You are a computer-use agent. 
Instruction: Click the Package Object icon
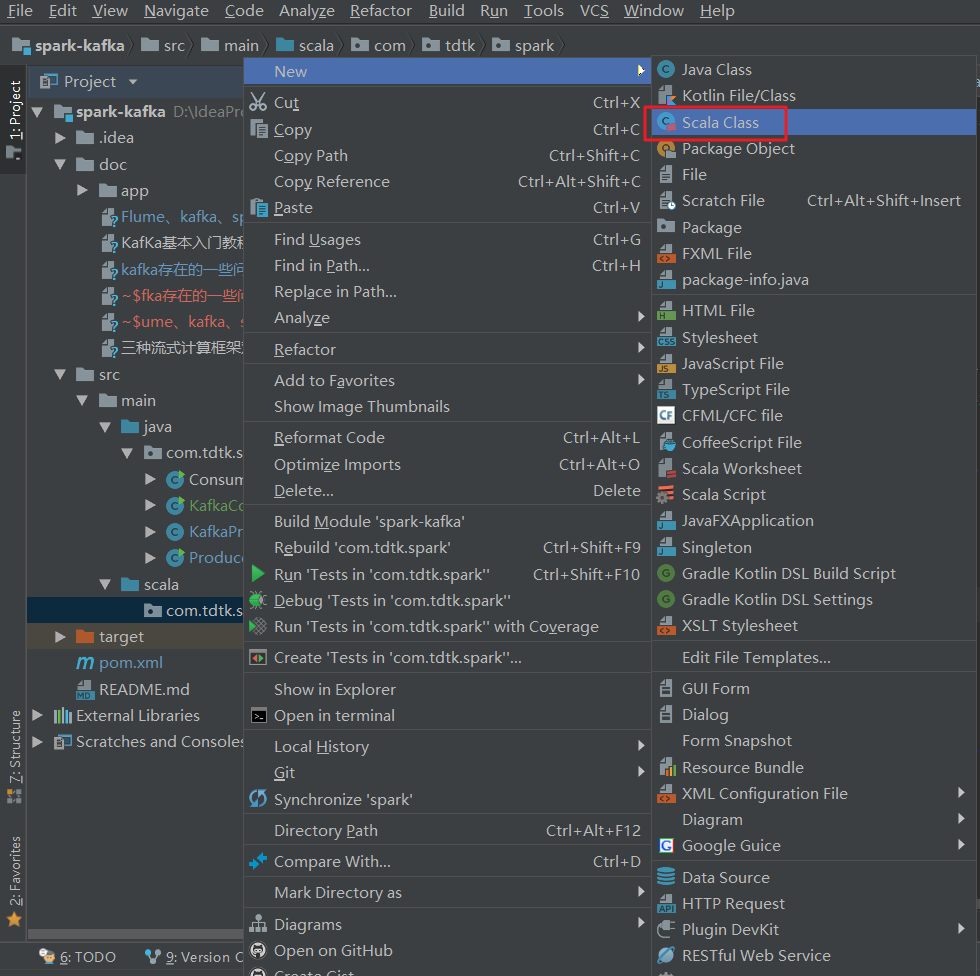pos(666,149)
